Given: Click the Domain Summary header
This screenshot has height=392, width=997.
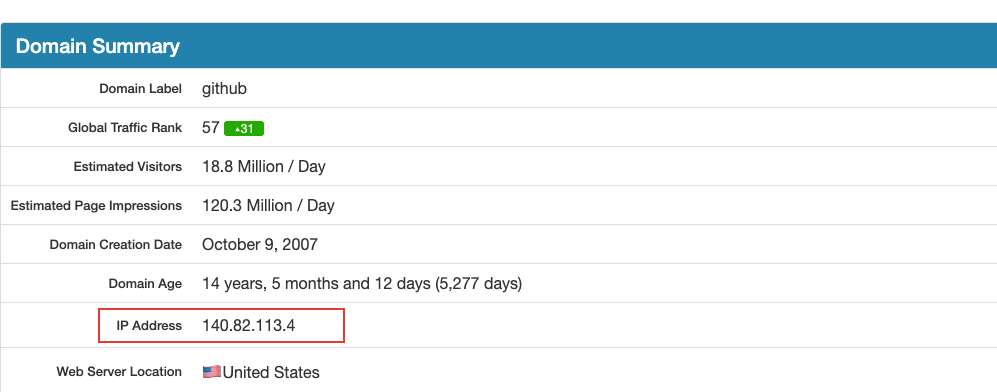Looking at the screenshot, I should tap(98, 46).
